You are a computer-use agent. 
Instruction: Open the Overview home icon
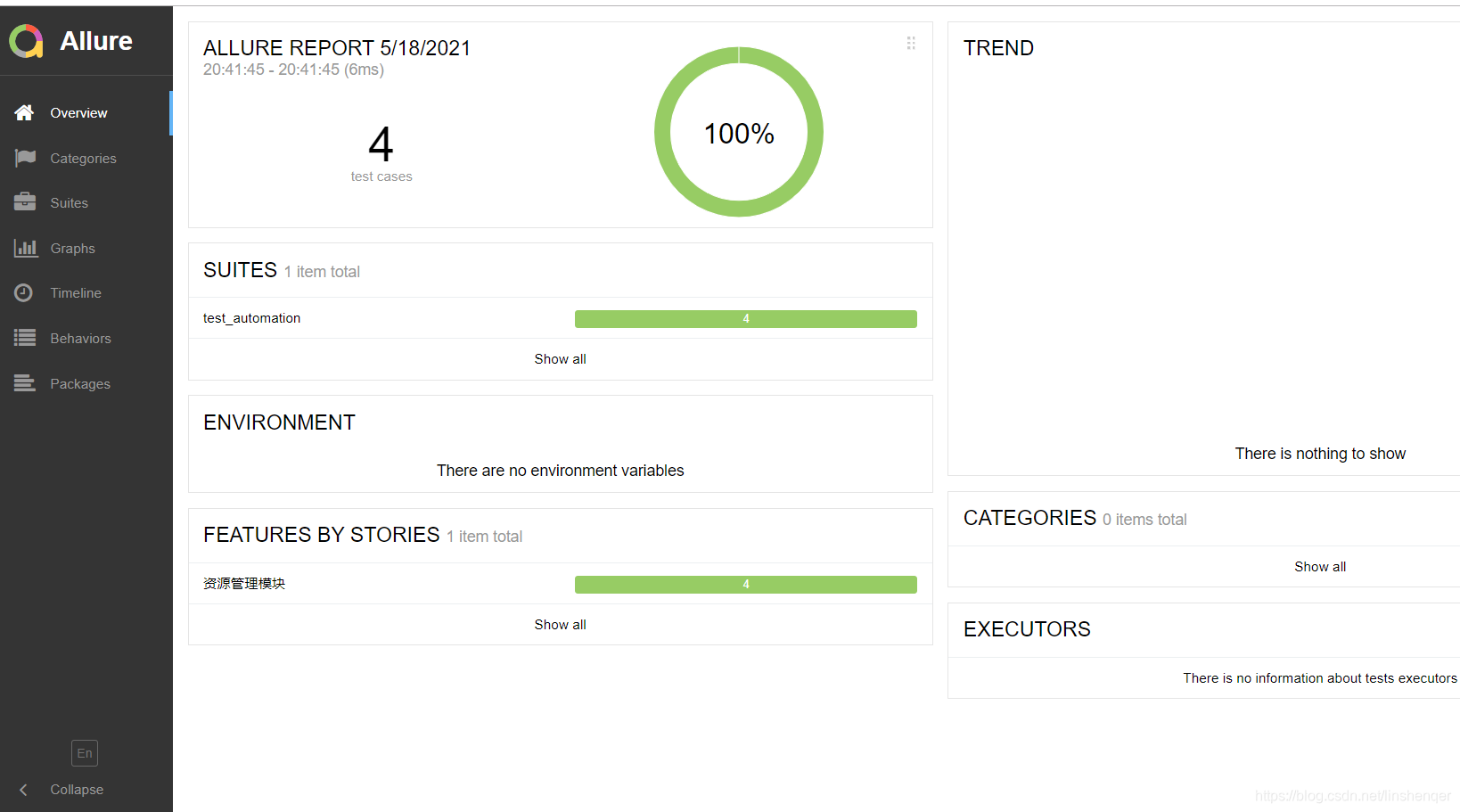tap(24, 112)
